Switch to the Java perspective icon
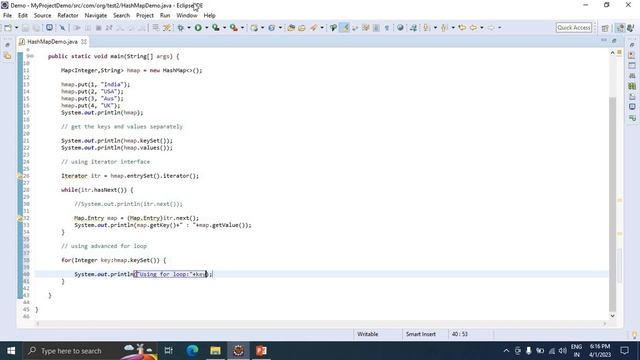Viewport: 640px width, 360px height. [x=620, y=28]
